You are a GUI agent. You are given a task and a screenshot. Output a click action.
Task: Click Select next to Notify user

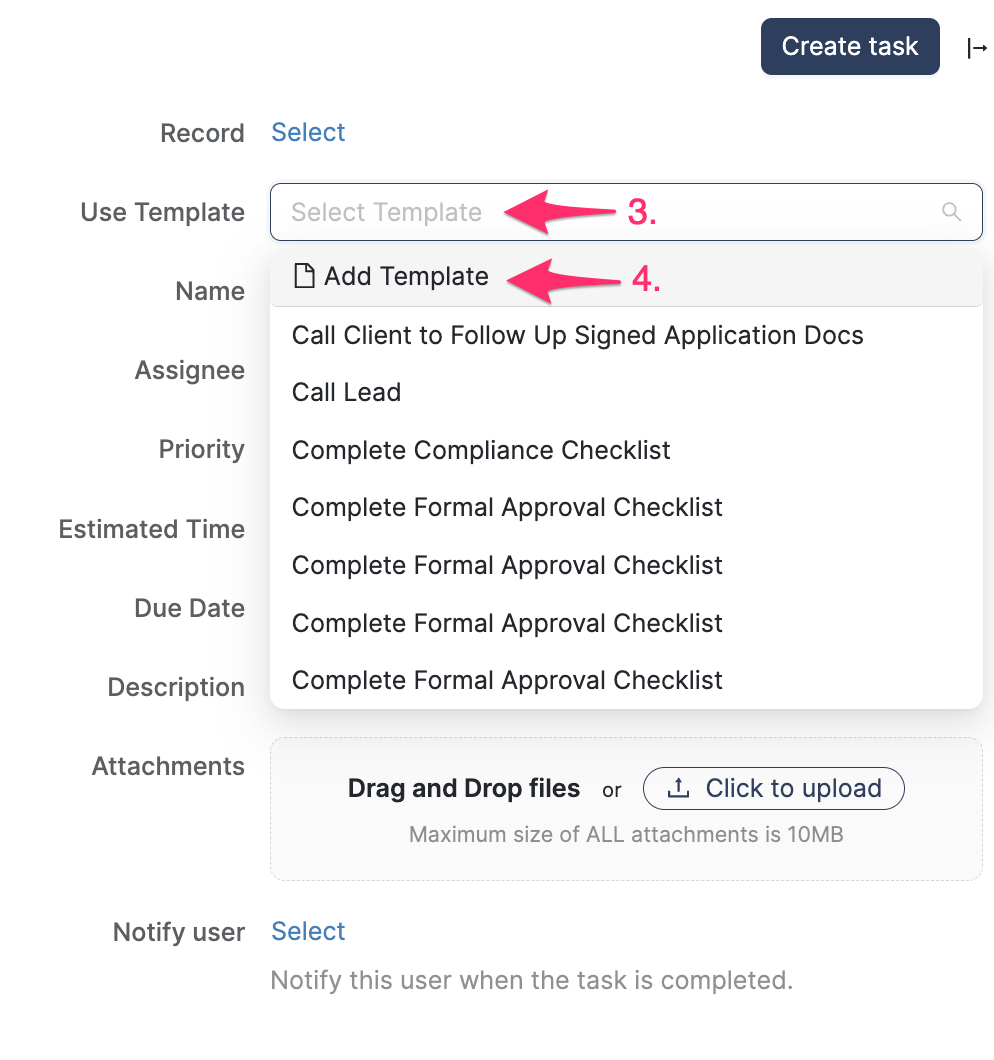point(308,931)
